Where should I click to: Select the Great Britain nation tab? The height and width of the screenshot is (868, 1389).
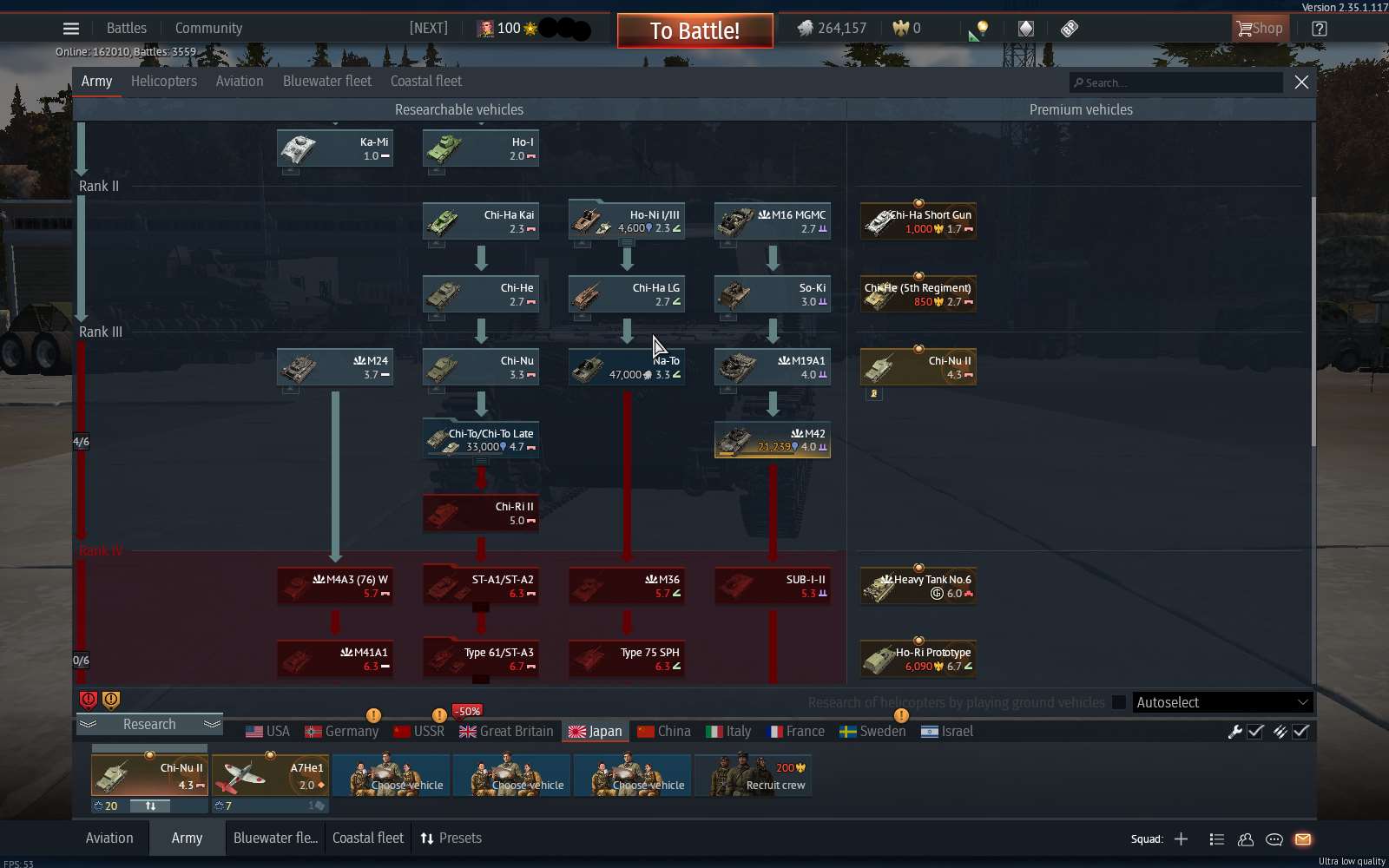pos(506,732)
